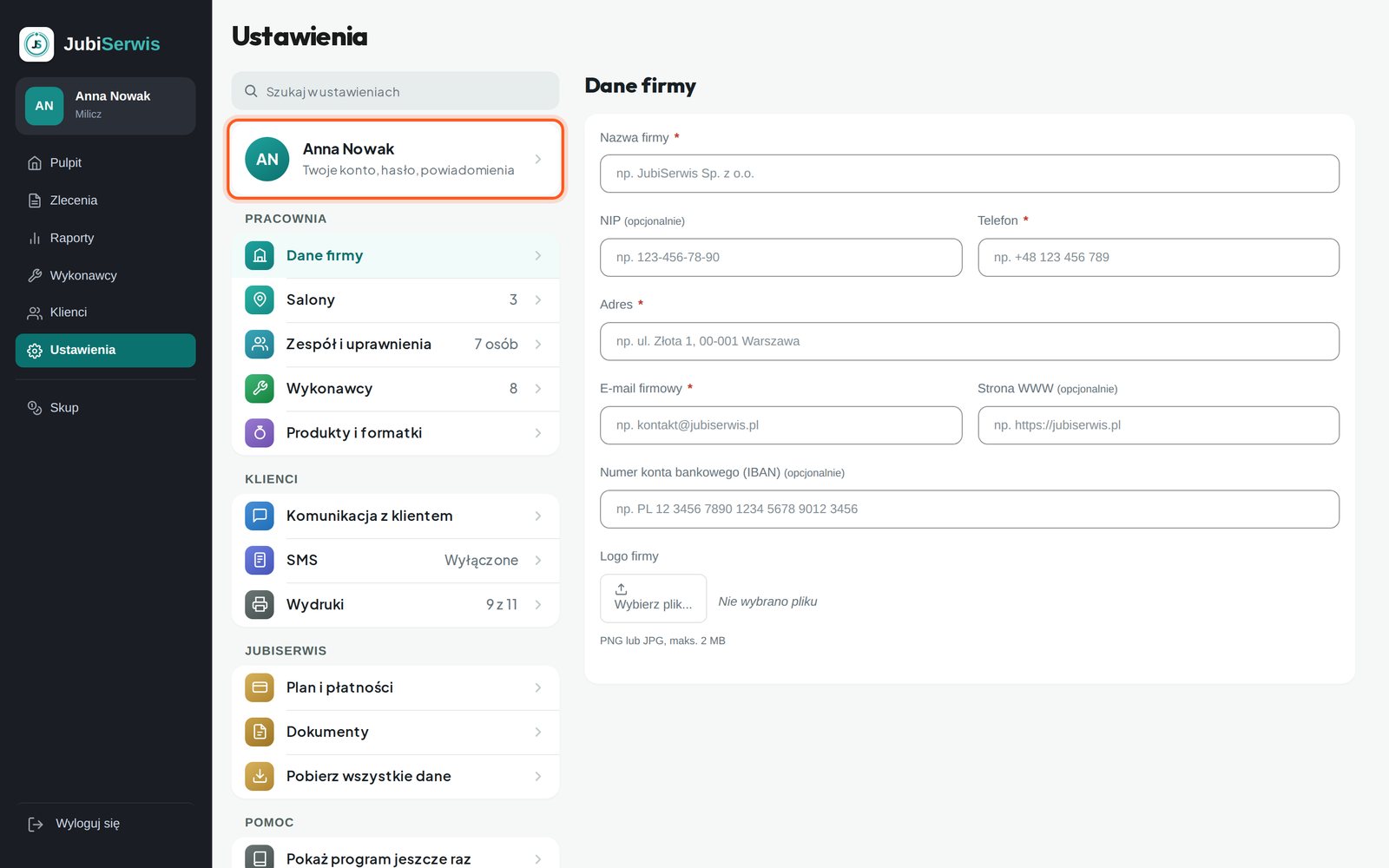Click the Produkty i formatki ring icon
The height and width of the screenshot is (868, 1389).
click(x=260, y=432)
